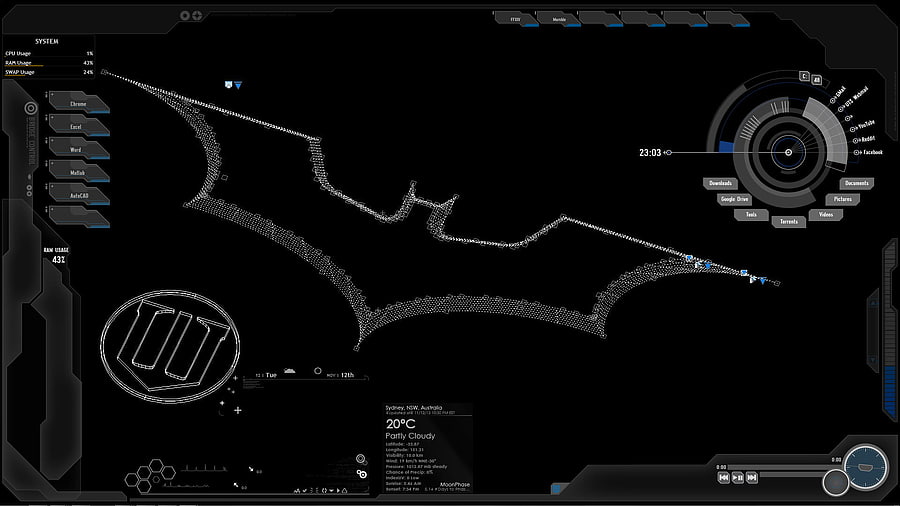900x506 pixels.
Task: Click the download arrow network indicator
Action: (251, 469)
